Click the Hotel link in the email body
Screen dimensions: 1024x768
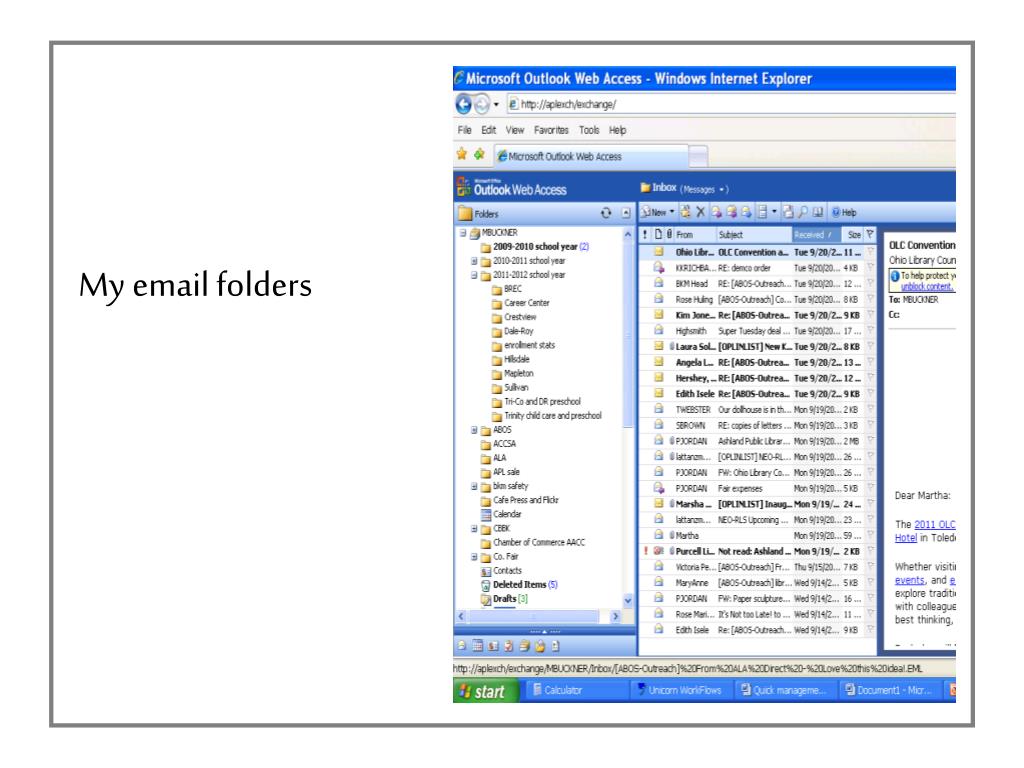pyautogui.click(x=906, y=537)
